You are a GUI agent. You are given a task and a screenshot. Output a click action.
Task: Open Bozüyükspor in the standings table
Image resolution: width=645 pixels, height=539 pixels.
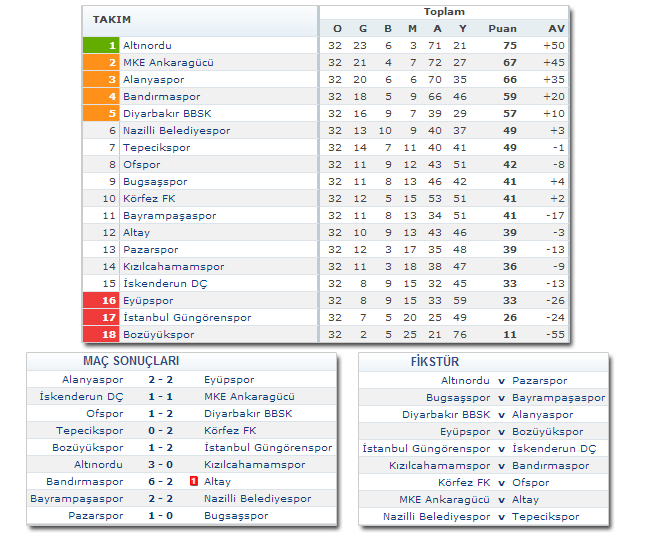tap(158, 334)
